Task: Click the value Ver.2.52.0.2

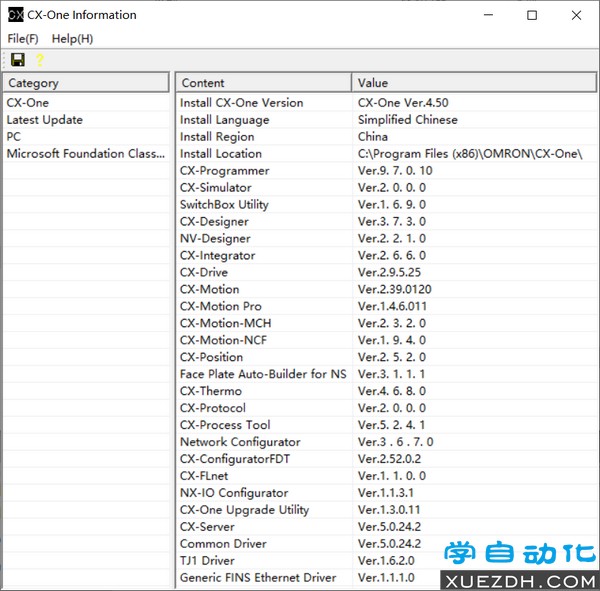Action: [x=389, y=459]
